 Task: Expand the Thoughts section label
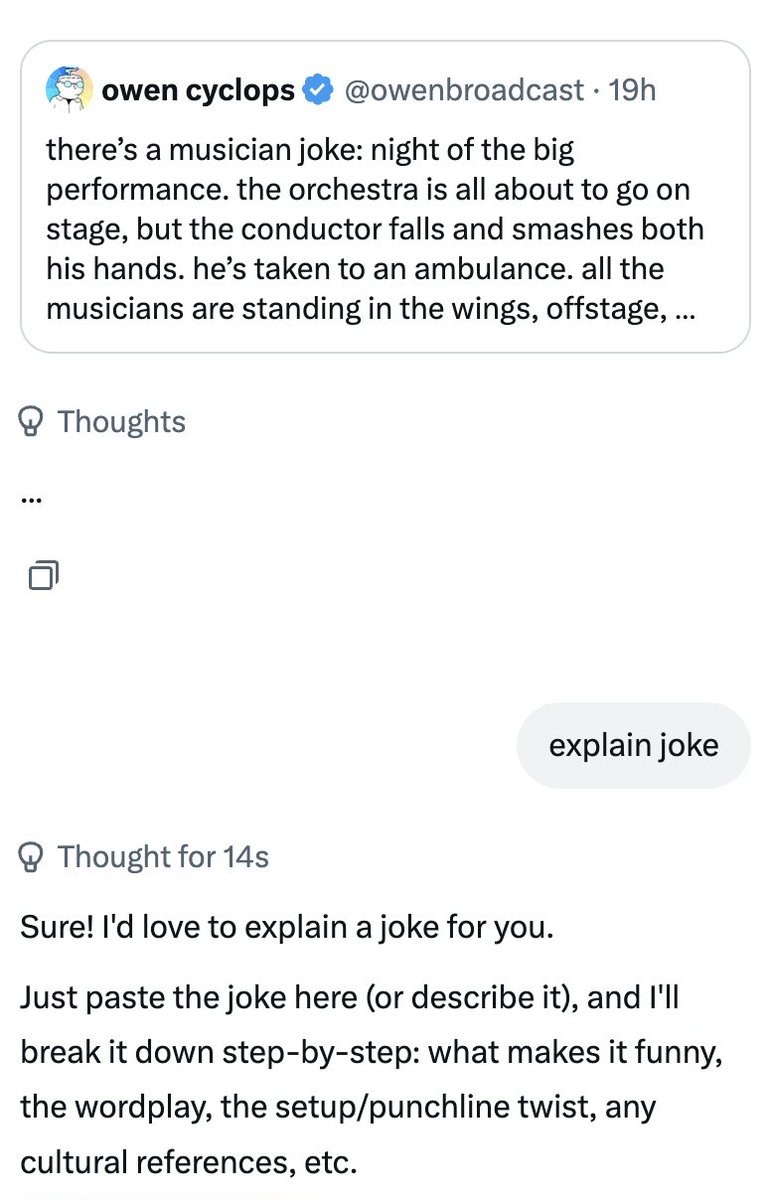(x=121, y=422)
